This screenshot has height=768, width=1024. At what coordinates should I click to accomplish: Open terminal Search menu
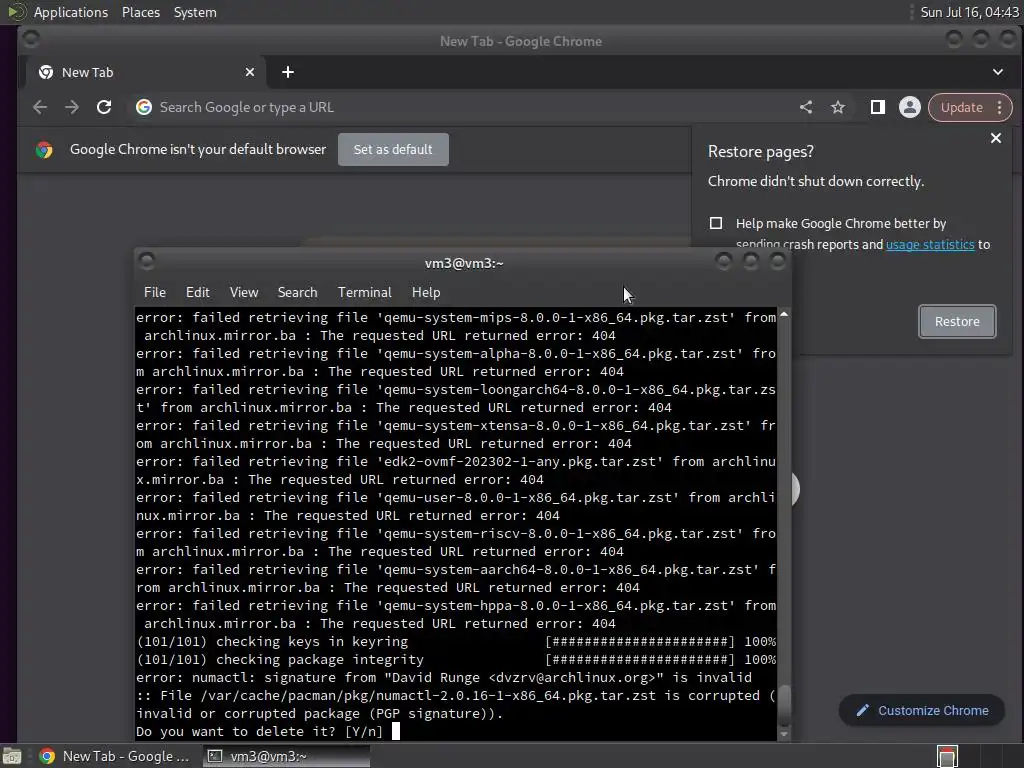297,293
